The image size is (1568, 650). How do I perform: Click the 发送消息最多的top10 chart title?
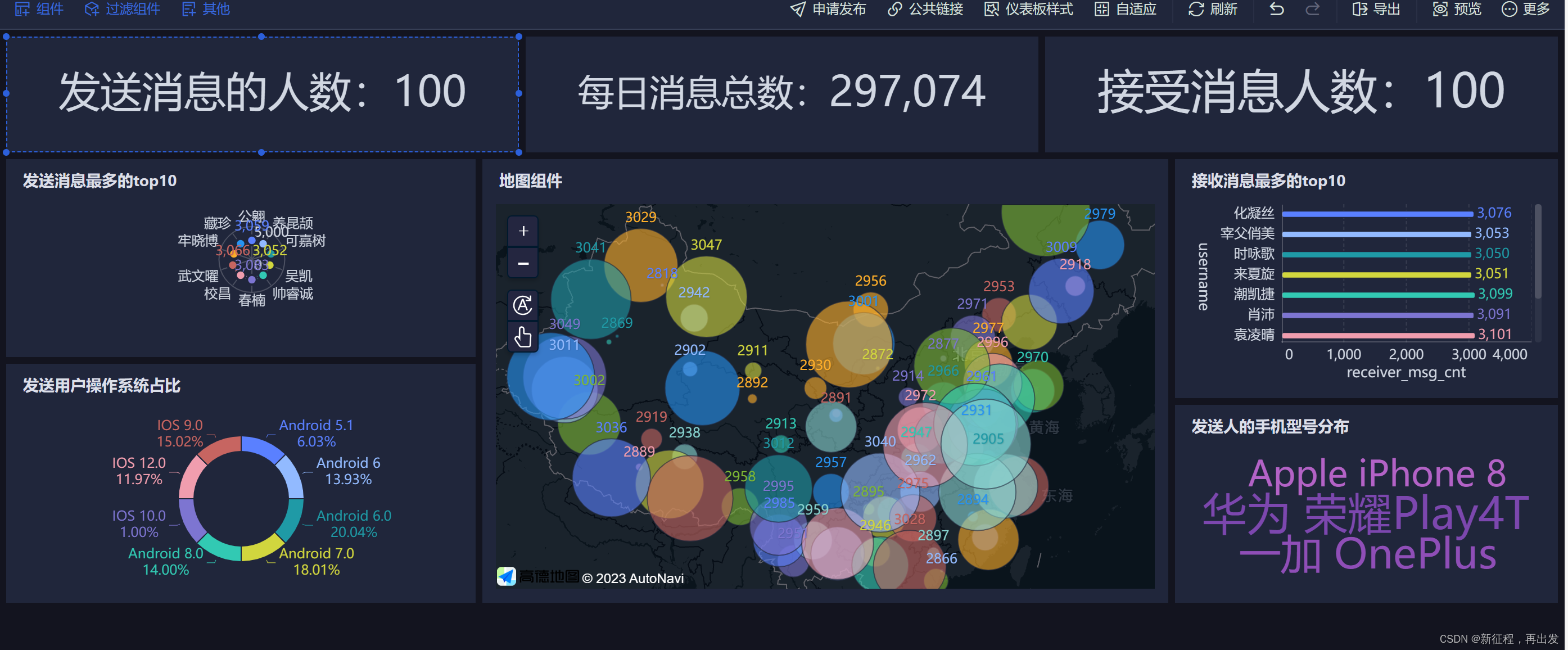(x=100, y=180)
